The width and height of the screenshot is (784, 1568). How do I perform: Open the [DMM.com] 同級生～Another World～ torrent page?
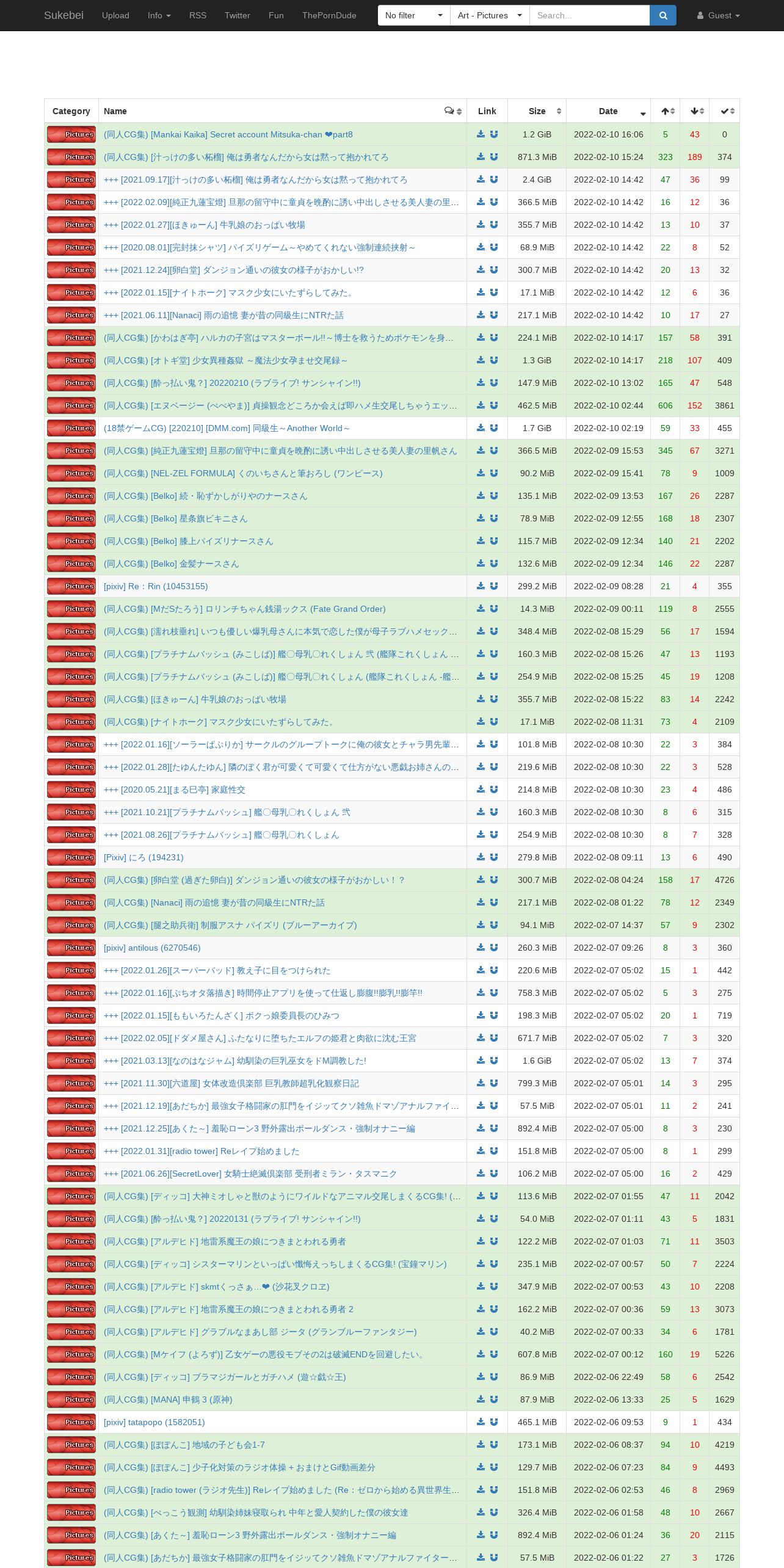pyautogui.click(x=227, y=428)
